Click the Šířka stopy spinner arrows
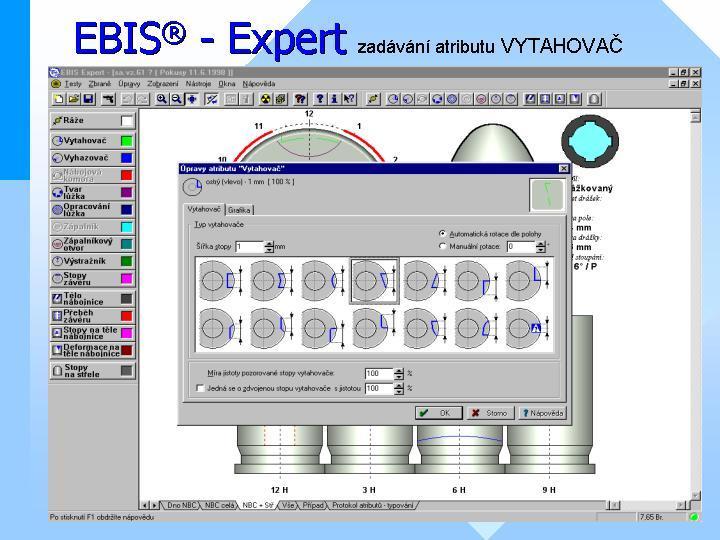This screenshot has height=540, width=720. 269,247
